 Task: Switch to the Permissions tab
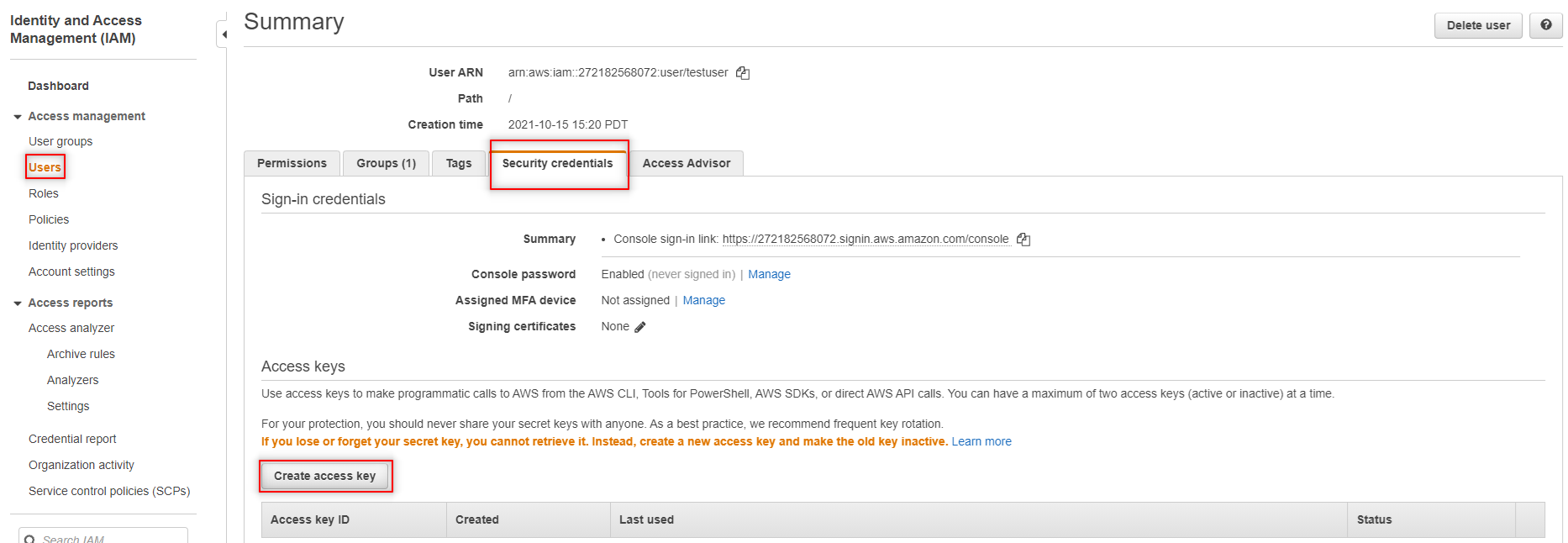[292, 163]
